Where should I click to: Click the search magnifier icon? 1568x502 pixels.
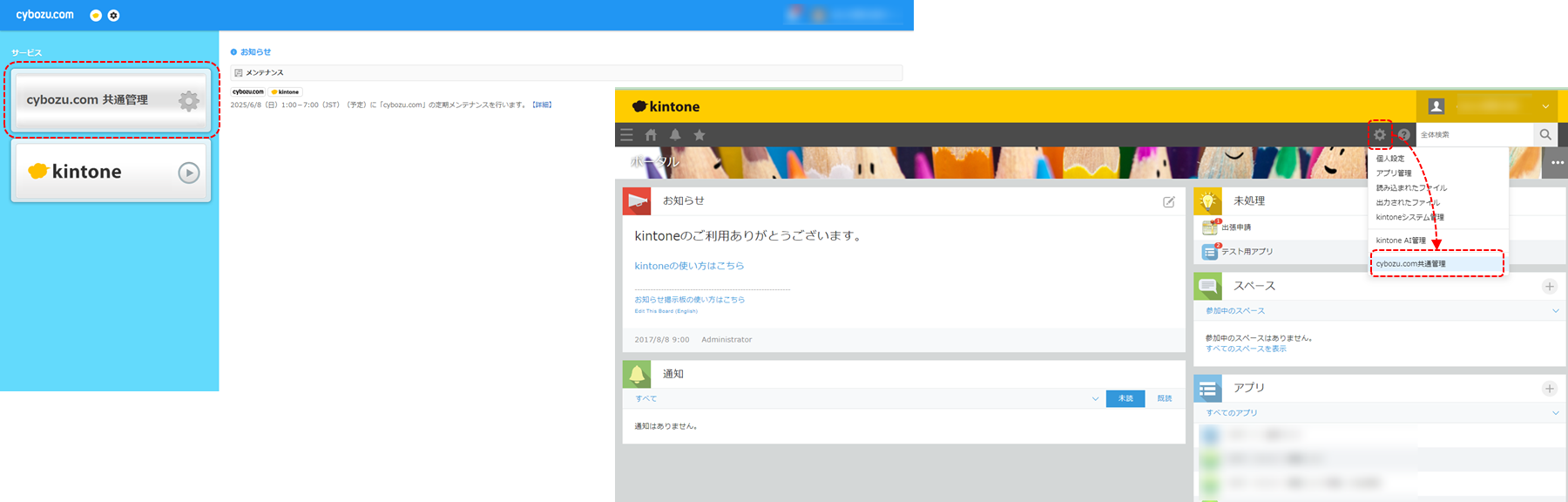tap(1545, 134)
